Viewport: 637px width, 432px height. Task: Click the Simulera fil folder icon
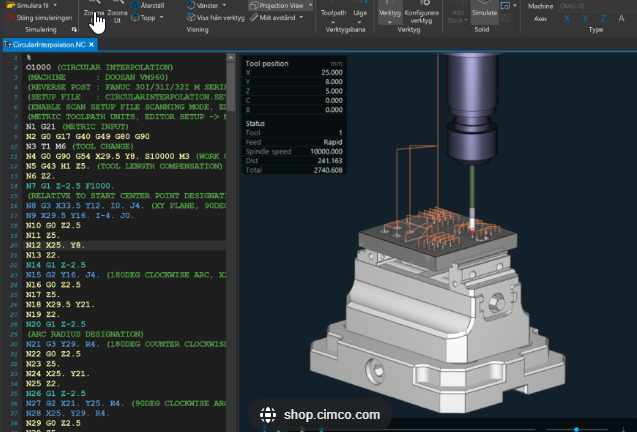click(11, 5)
